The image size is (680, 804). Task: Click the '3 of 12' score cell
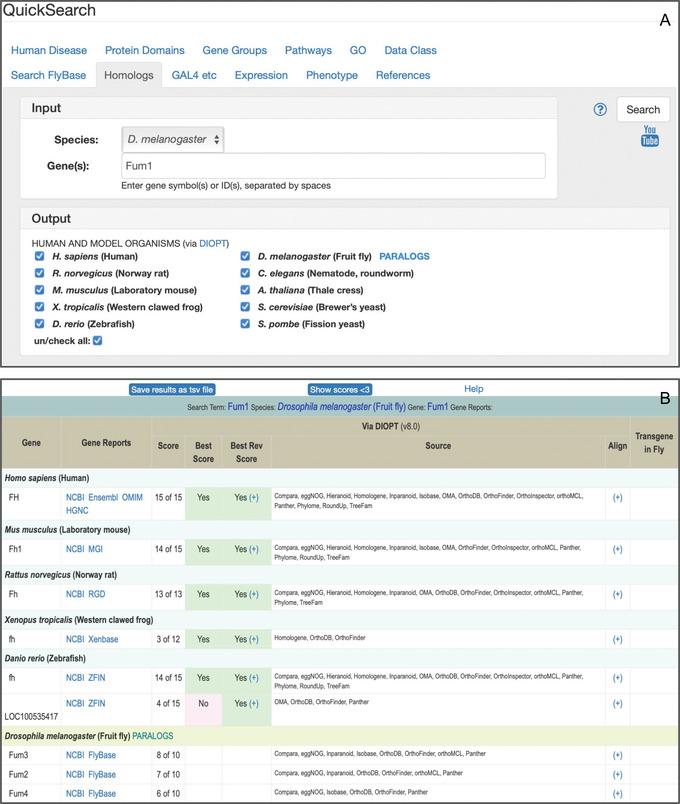point(168,639)
